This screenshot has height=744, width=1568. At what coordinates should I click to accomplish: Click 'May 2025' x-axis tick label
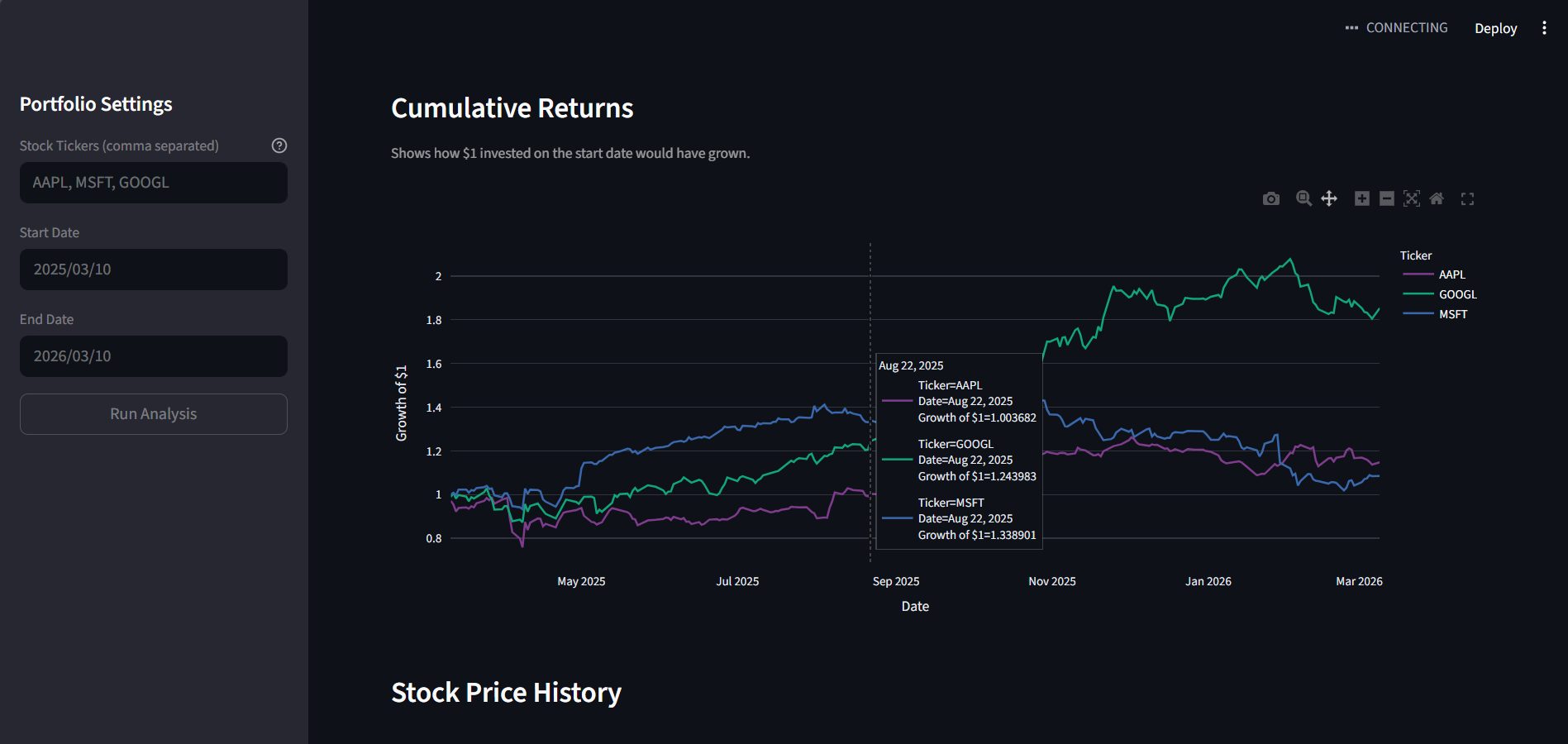coord(581,581)
